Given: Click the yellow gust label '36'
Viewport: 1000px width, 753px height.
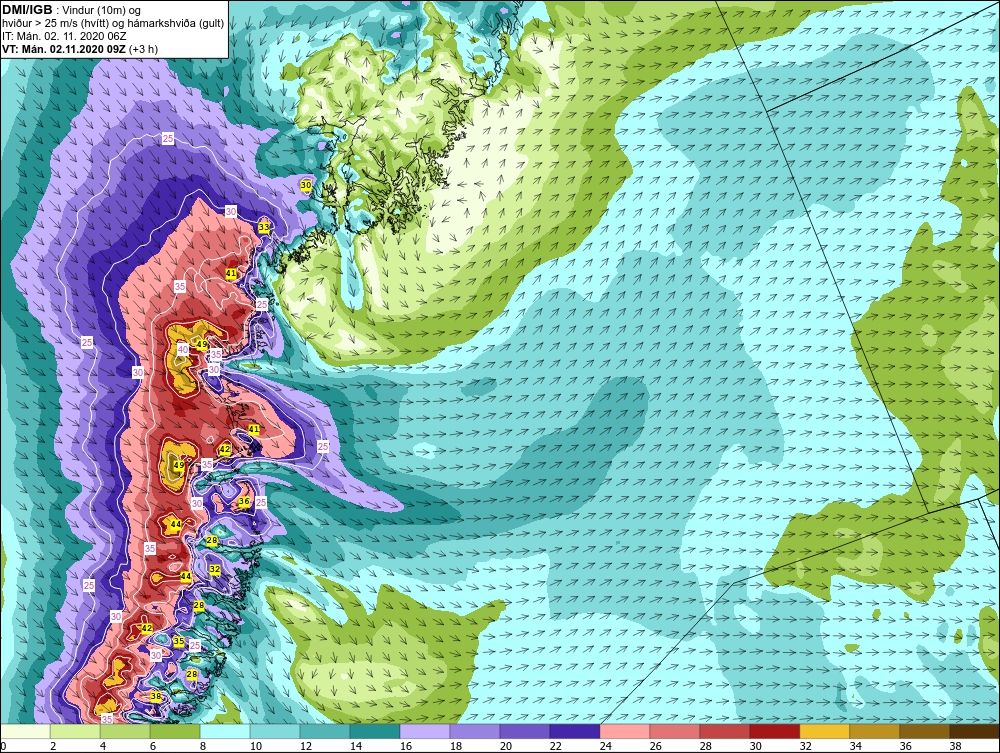Looking at the screenshot, I should click(244, 502).
